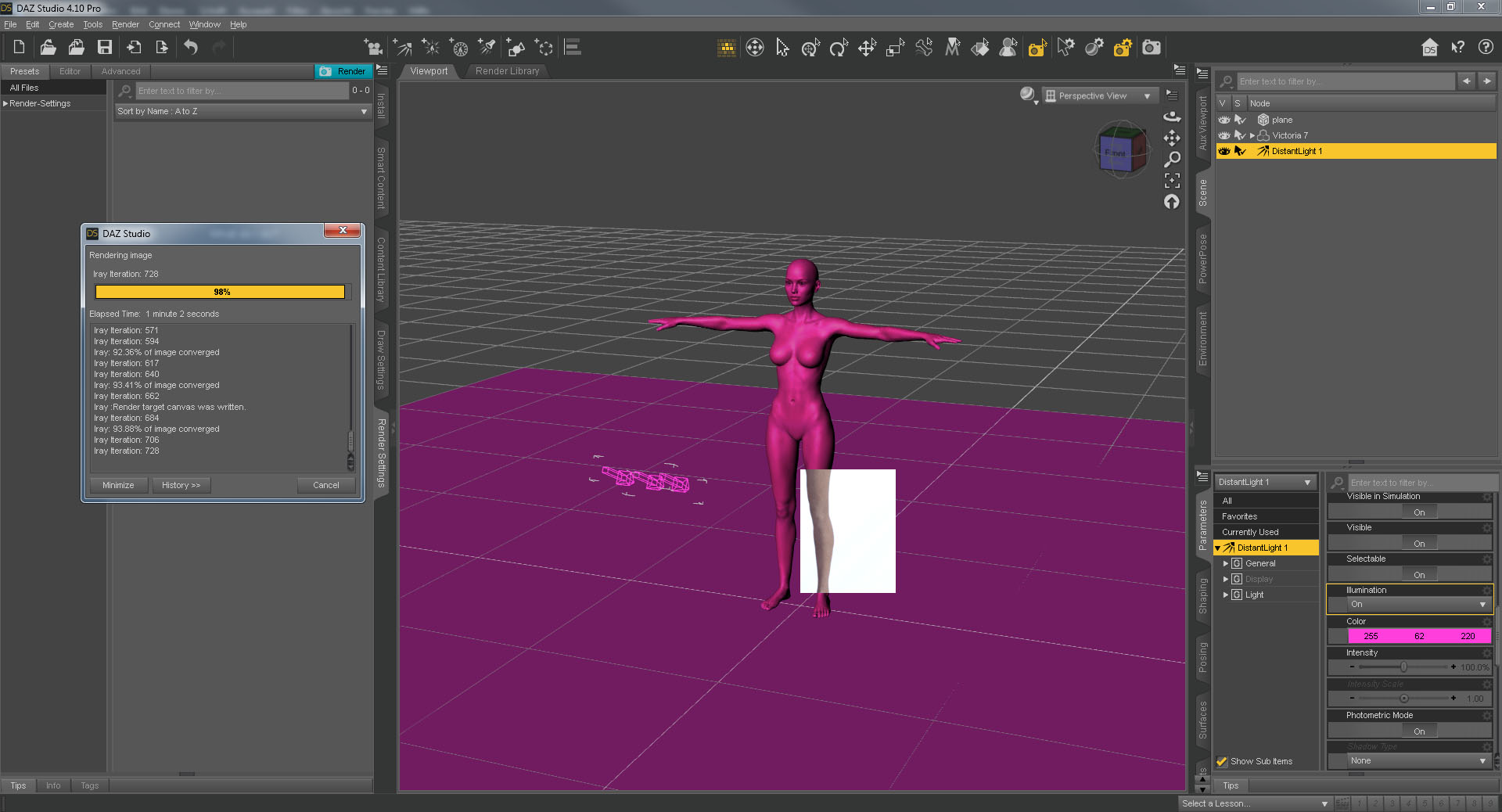Create a new spotlight

[x=487, y=48]
